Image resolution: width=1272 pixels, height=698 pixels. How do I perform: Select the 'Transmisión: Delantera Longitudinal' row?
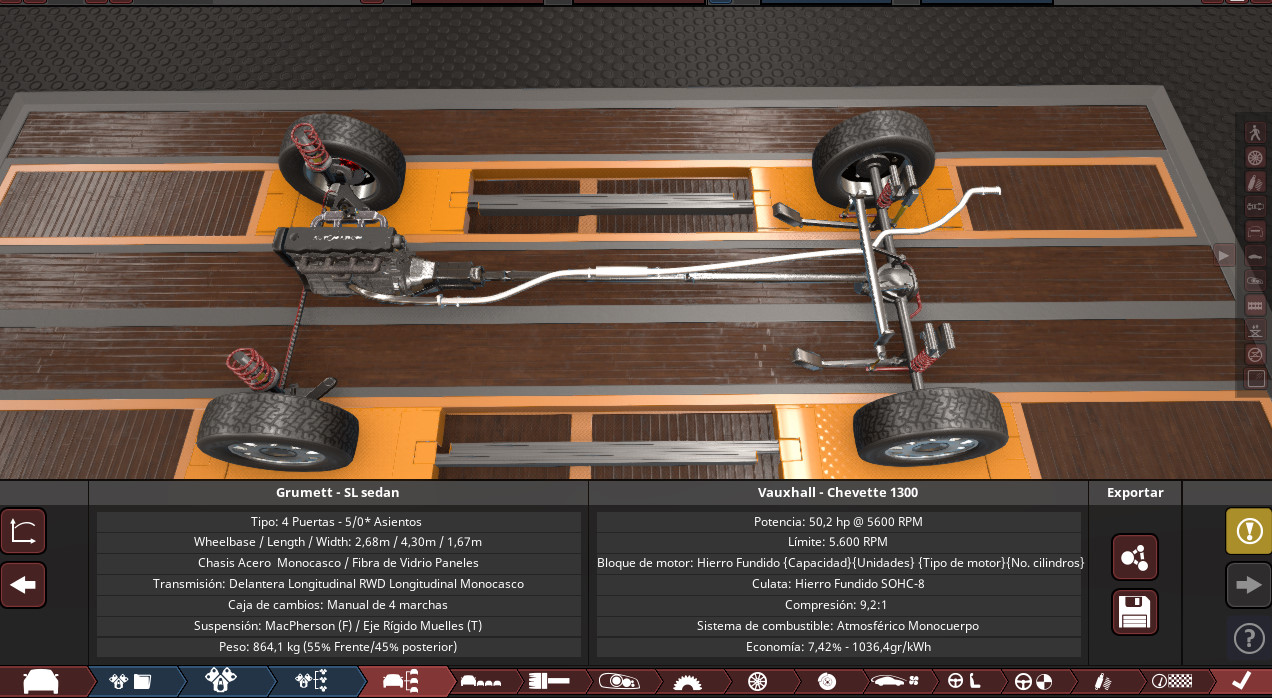[x=338, y=584]
